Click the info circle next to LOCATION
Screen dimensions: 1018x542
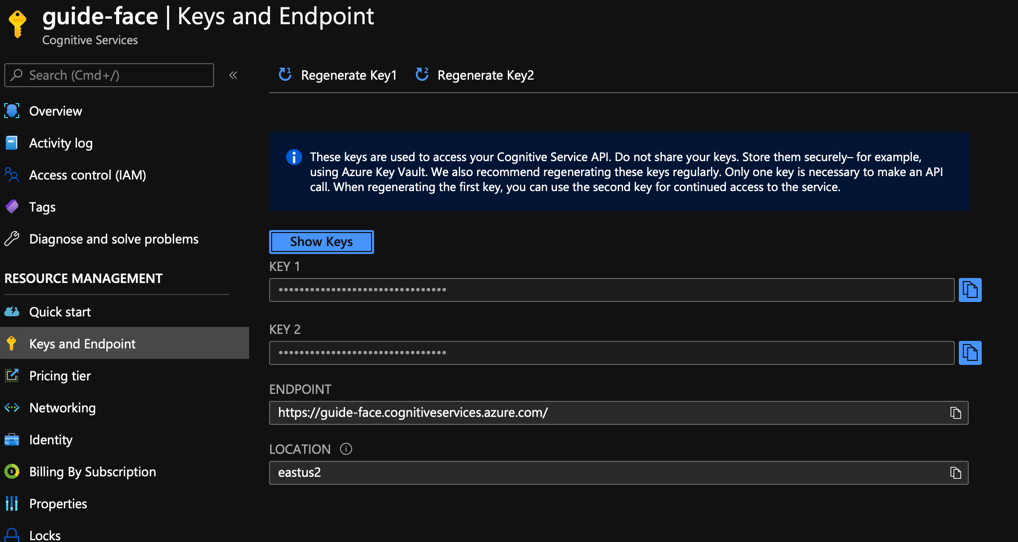pos(346,449)
